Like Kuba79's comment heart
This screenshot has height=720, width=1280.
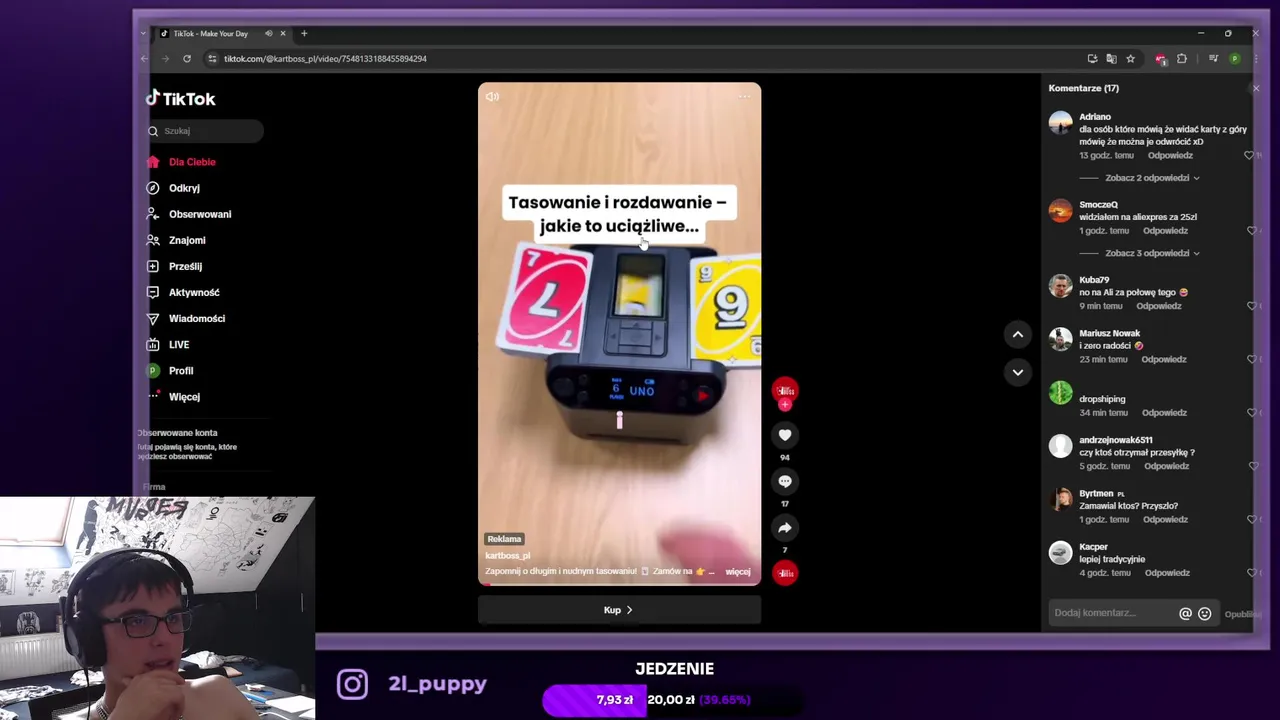pyautogui.click(x=1252, y=306)
